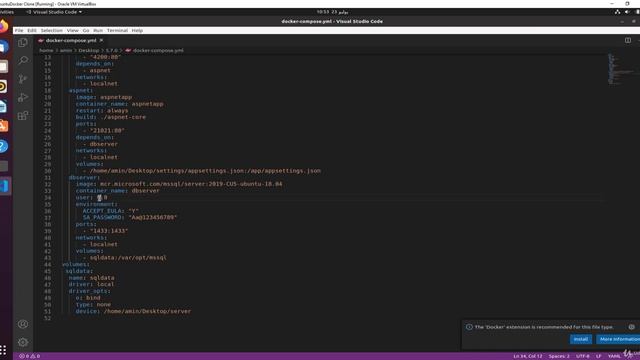Open the Go menu
Viewport: 640px width, 360px height.
pyautogui.click(x=86, y=31)
